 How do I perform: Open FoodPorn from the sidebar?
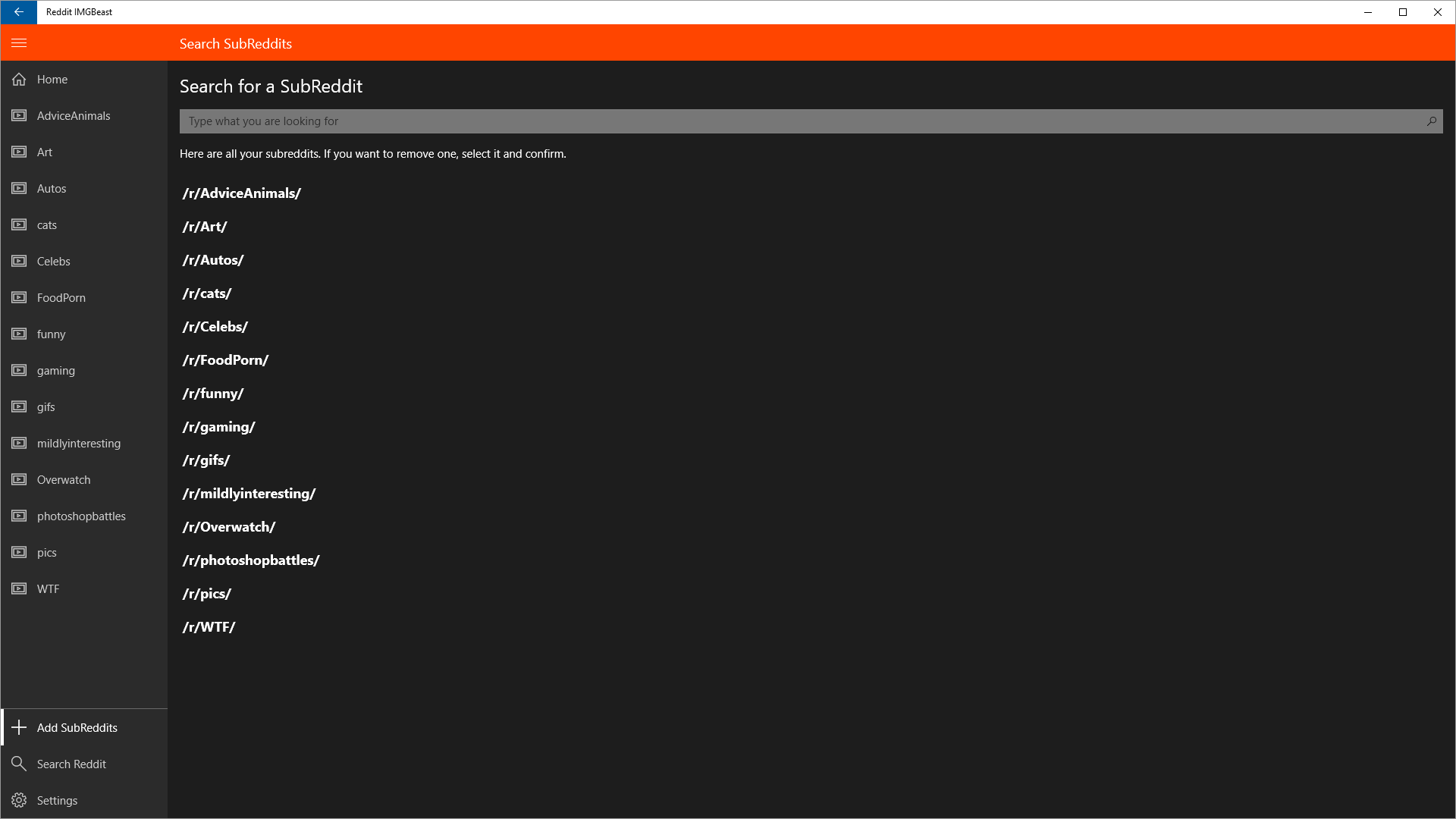coord(84,297)
